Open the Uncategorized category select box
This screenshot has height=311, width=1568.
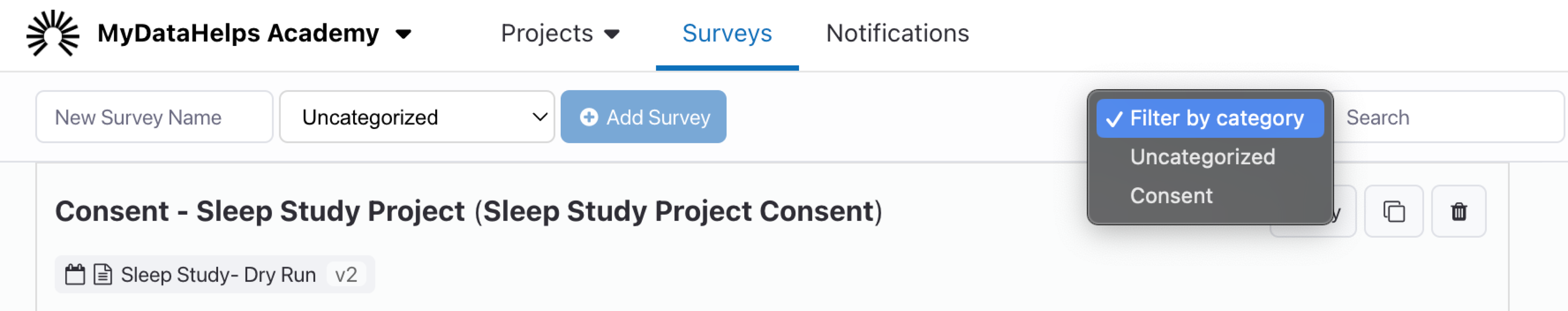click(416, 117)
